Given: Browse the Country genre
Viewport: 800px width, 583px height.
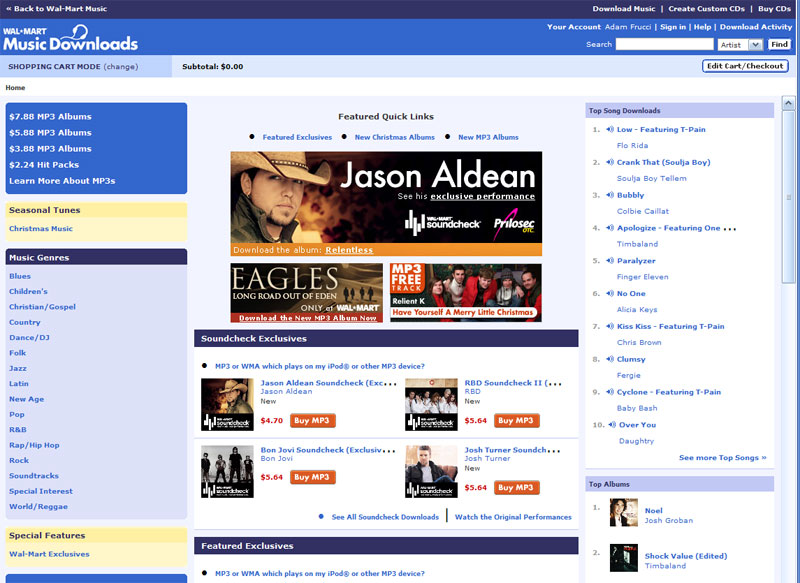Looking at the screenshot, I should (x=24, y=322).
